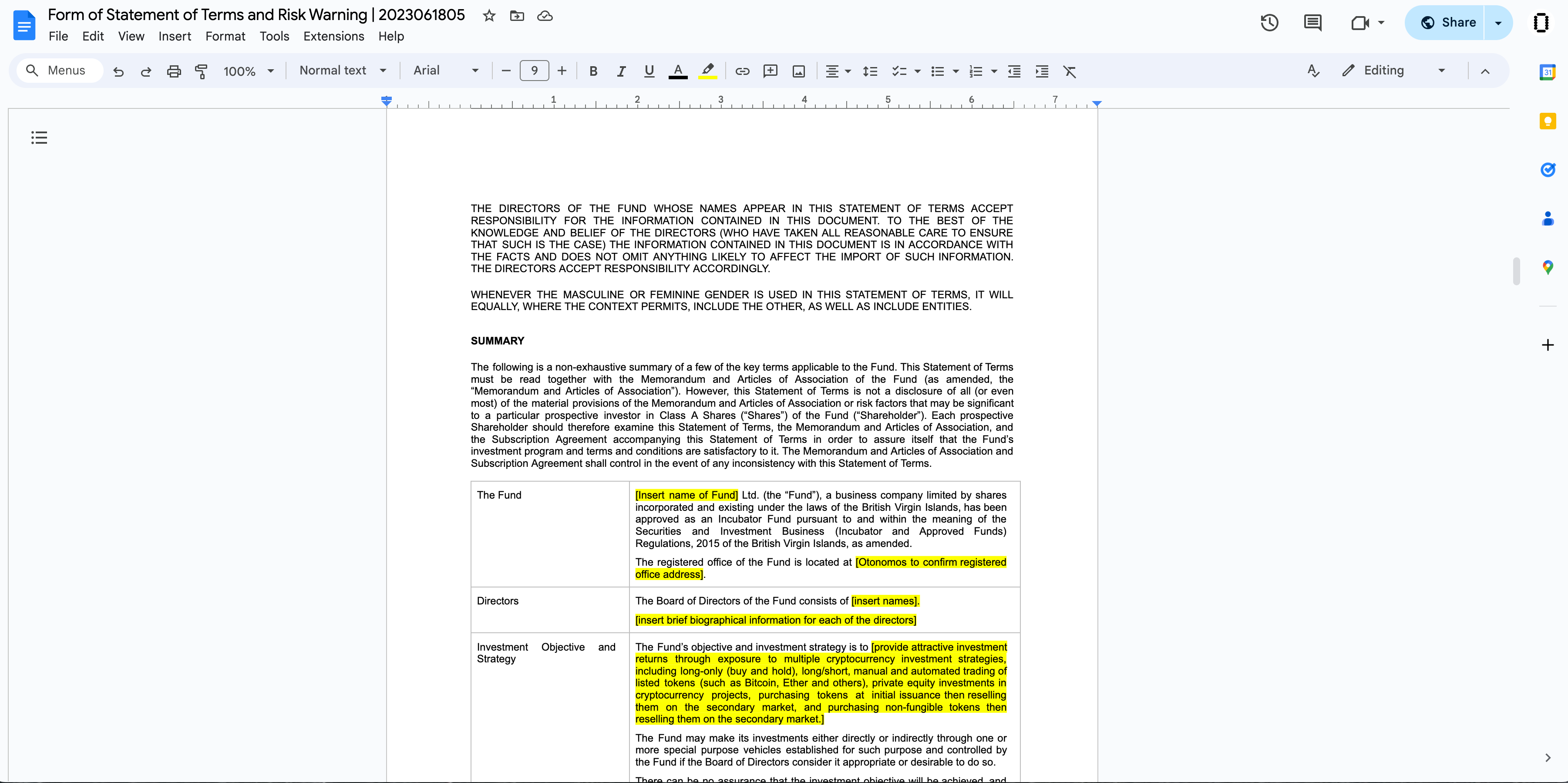Click the Share button

1449,23
